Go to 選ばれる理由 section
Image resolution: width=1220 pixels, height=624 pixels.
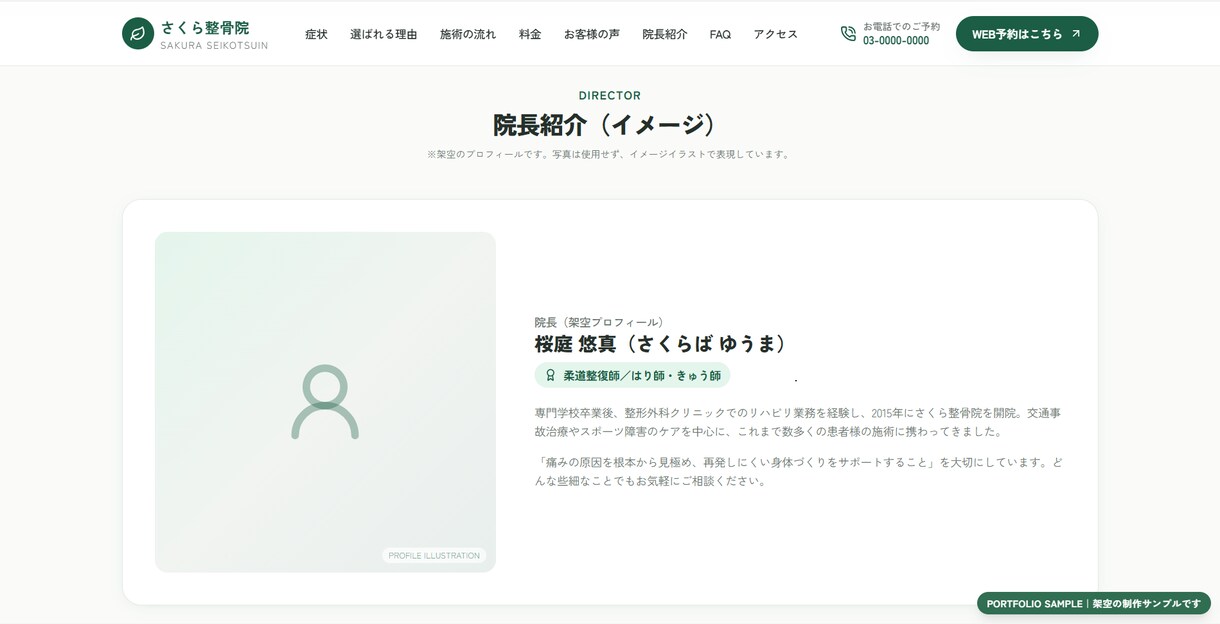point(384,34)
